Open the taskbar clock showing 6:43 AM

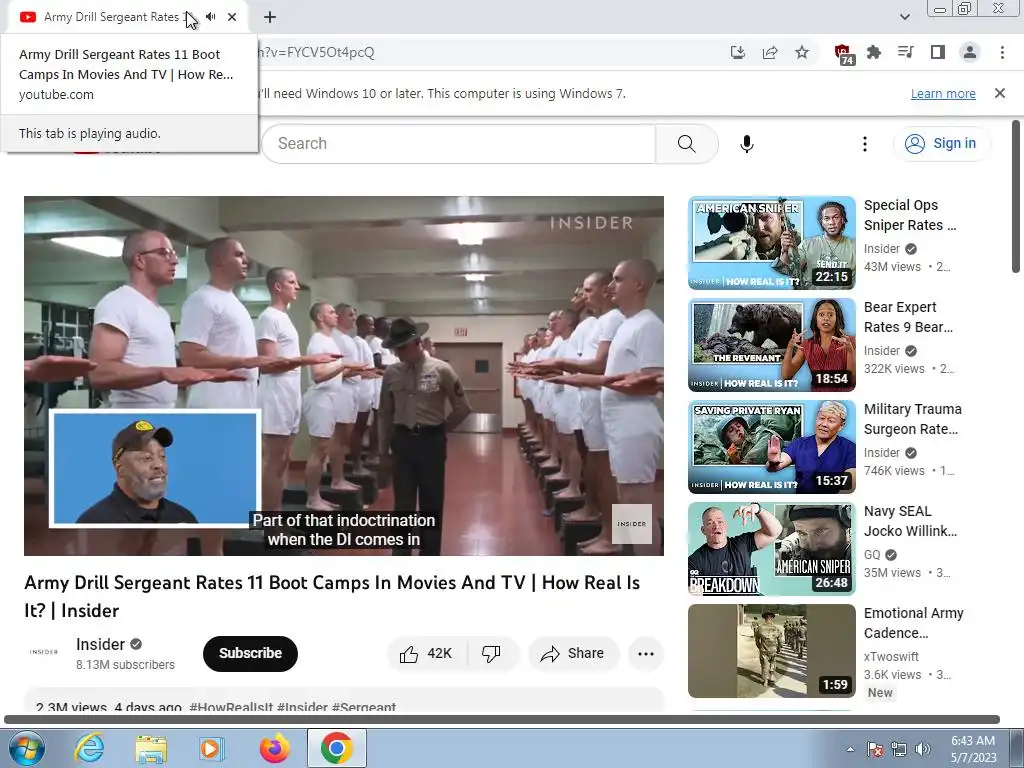[x=973, y=749]
